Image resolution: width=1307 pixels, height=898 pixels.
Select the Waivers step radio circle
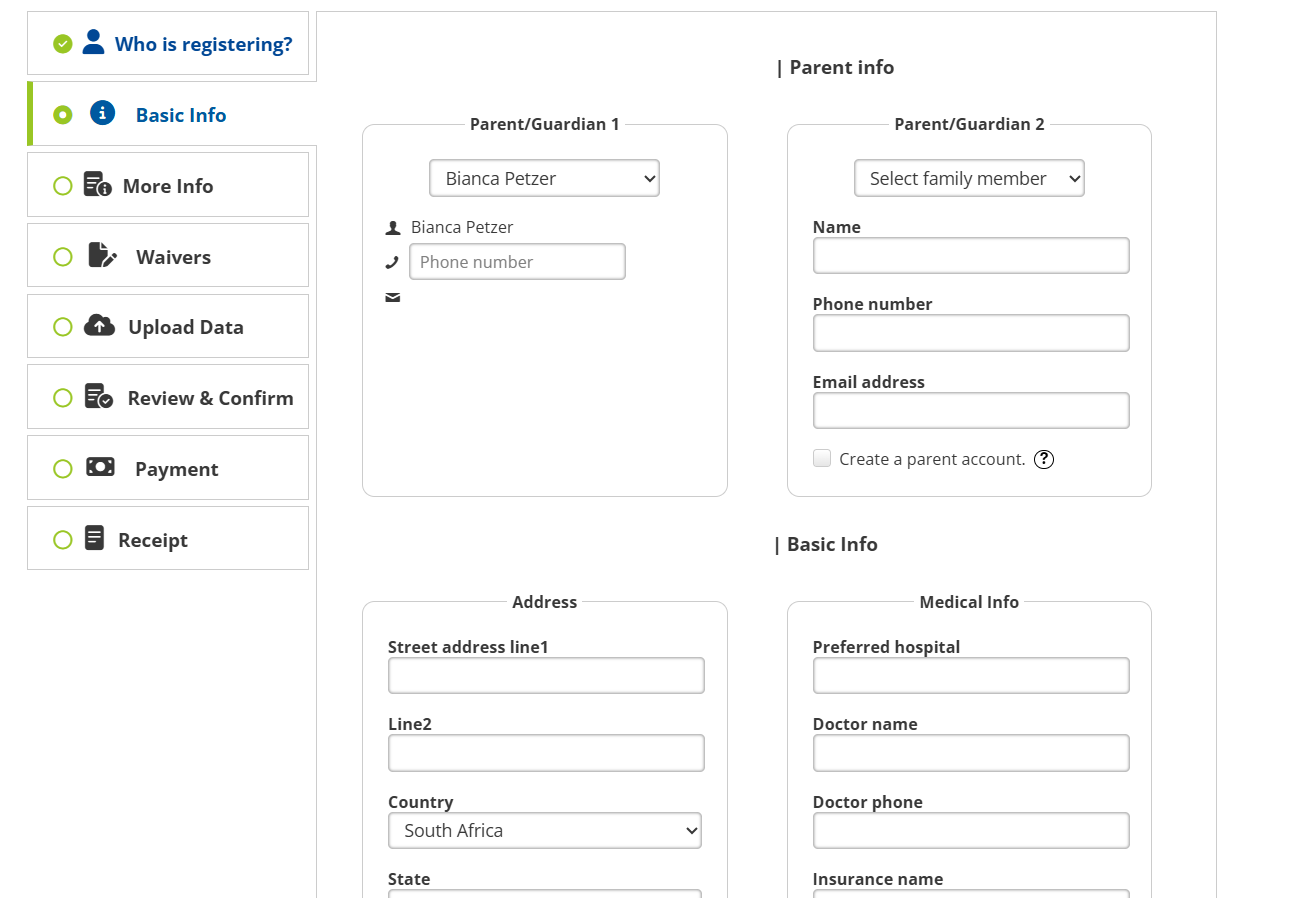[x=63, y=257]
